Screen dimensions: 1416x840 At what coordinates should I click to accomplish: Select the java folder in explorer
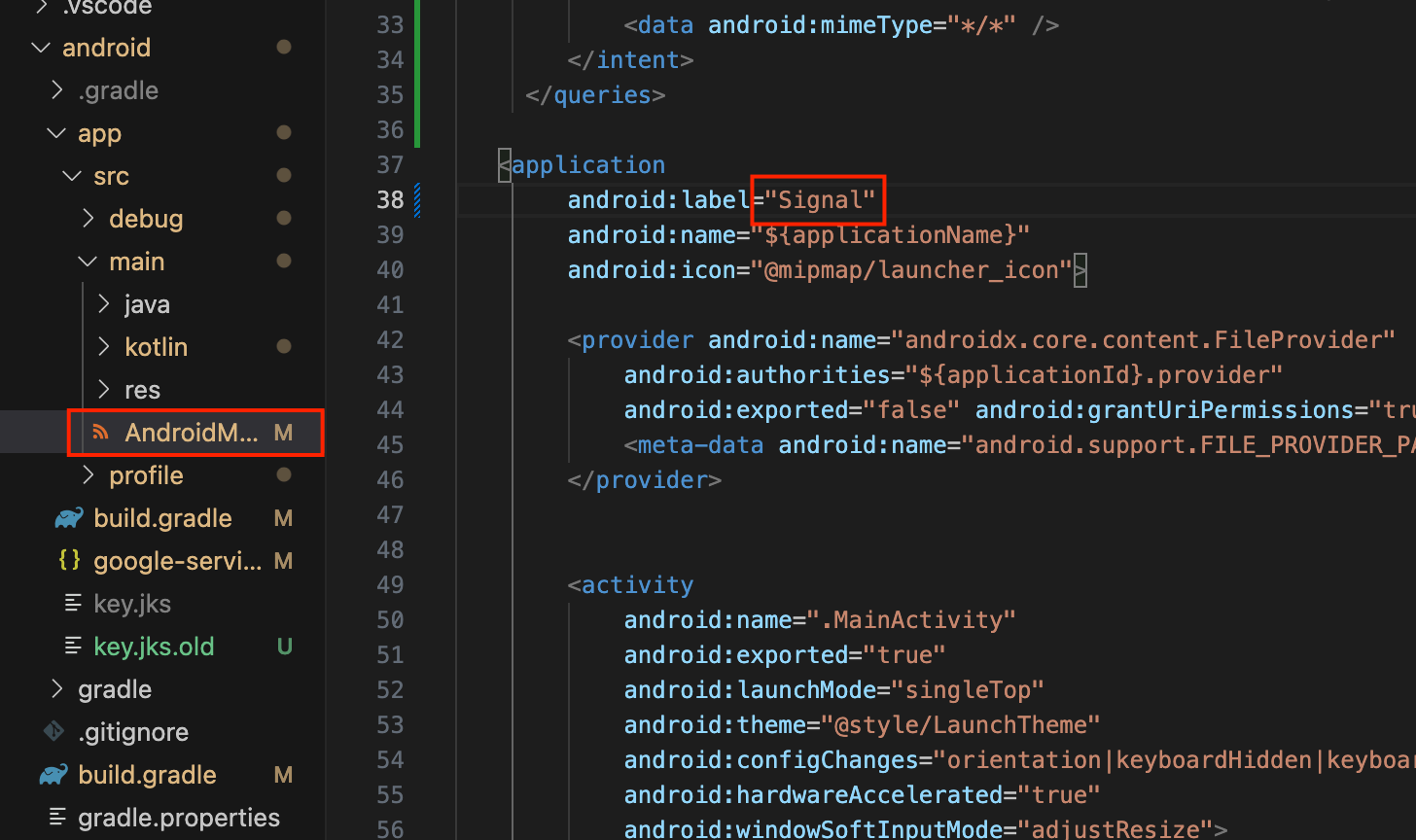147,304
